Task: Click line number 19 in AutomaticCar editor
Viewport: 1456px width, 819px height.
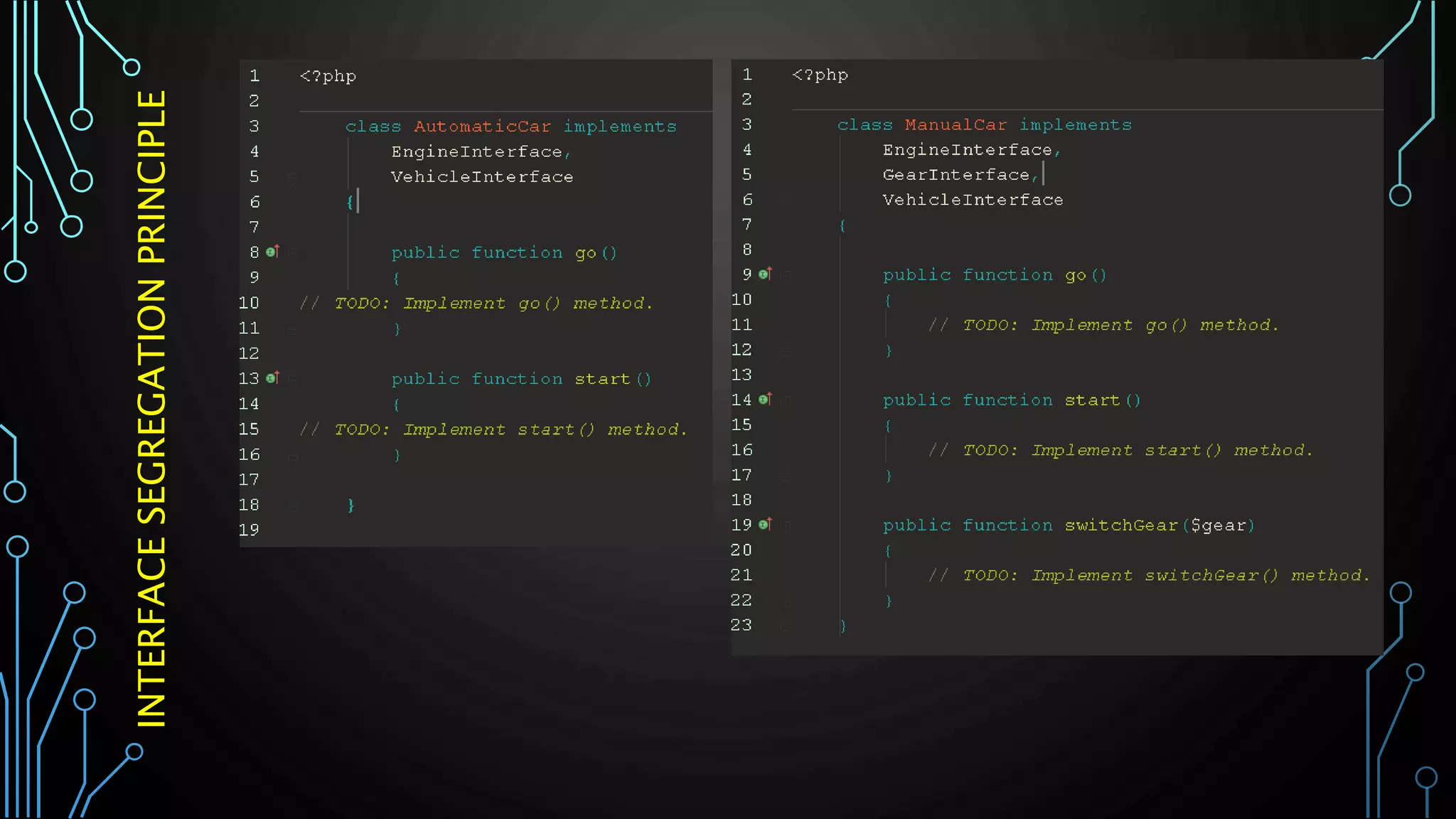Action: (x=249, y=530)
